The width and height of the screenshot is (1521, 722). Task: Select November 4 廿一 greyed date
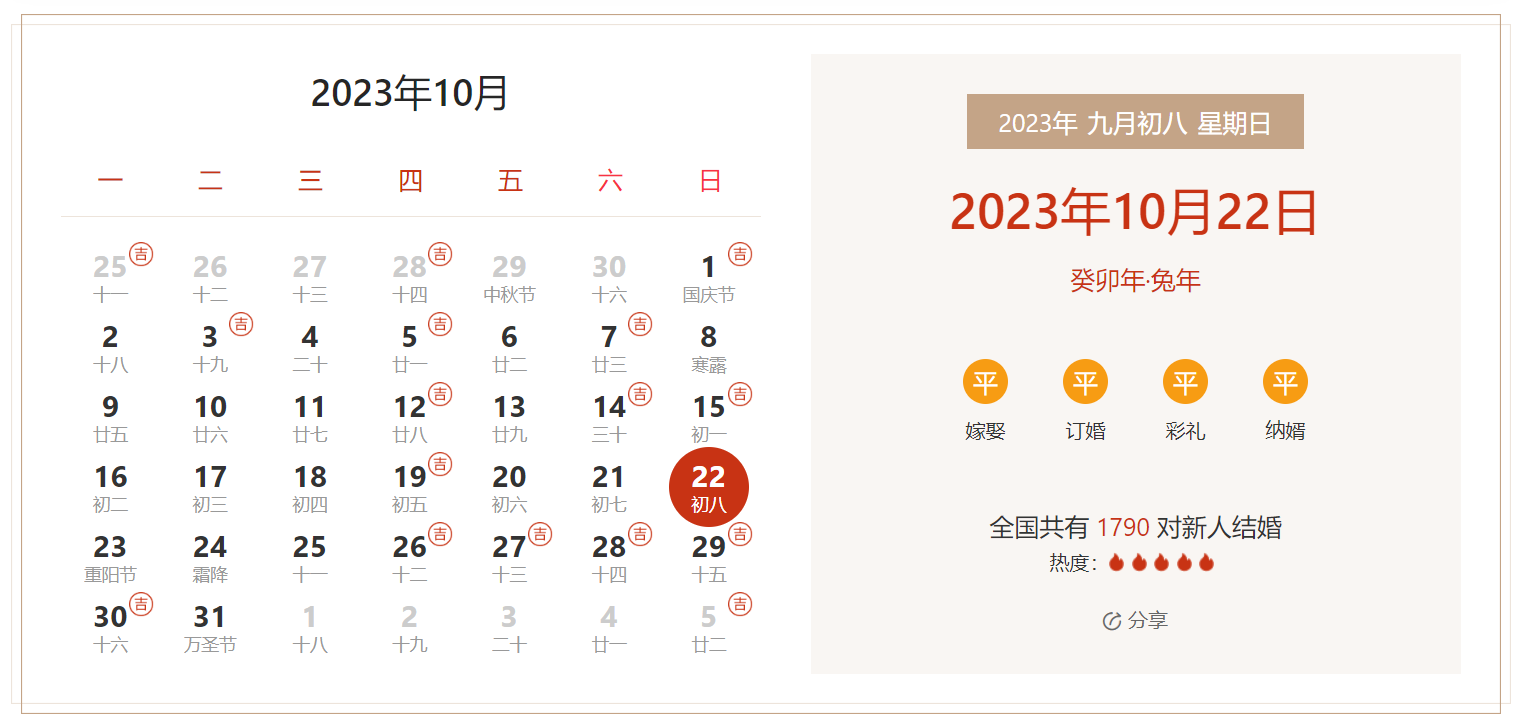point(609,628)
